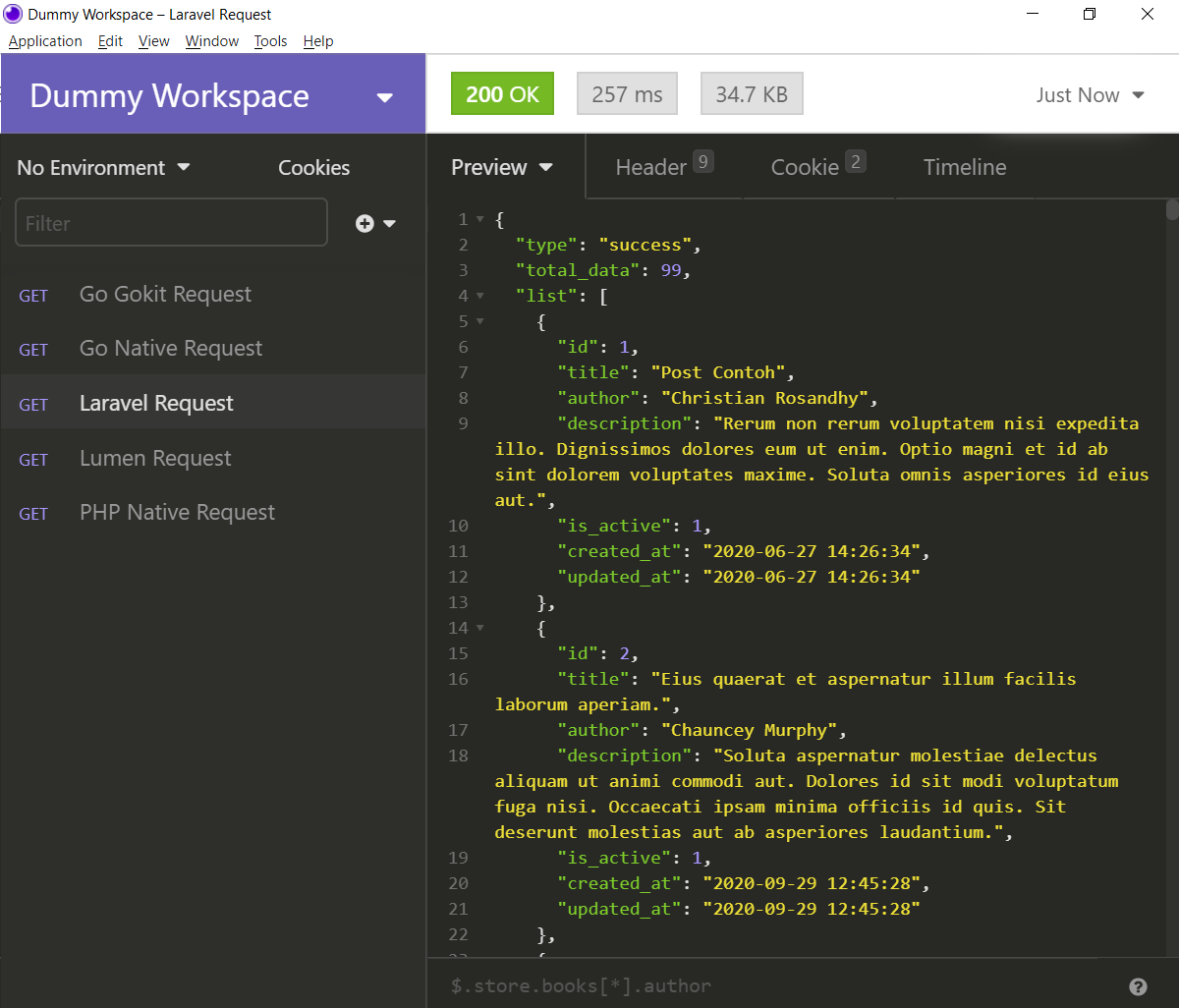Click the Insomnia app logo icon
1179x1008 pixels.
[x=13, y=14]
